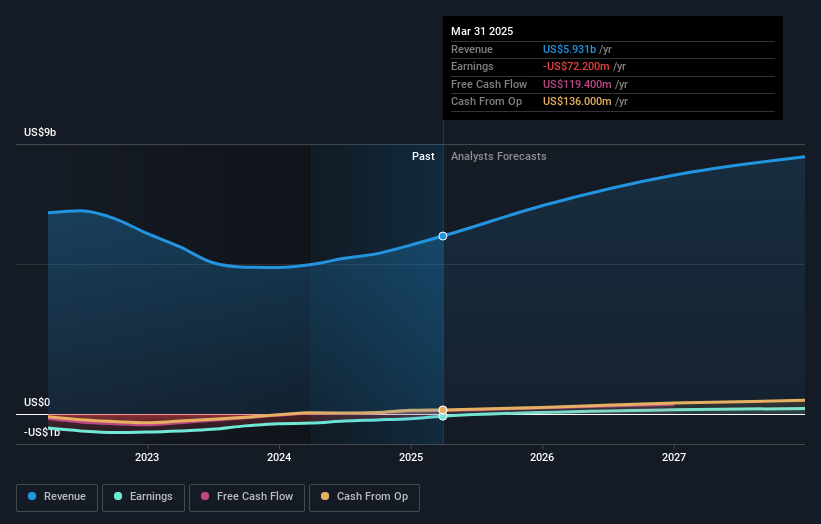Select the 2026 x-axis label

click(542, 457)
